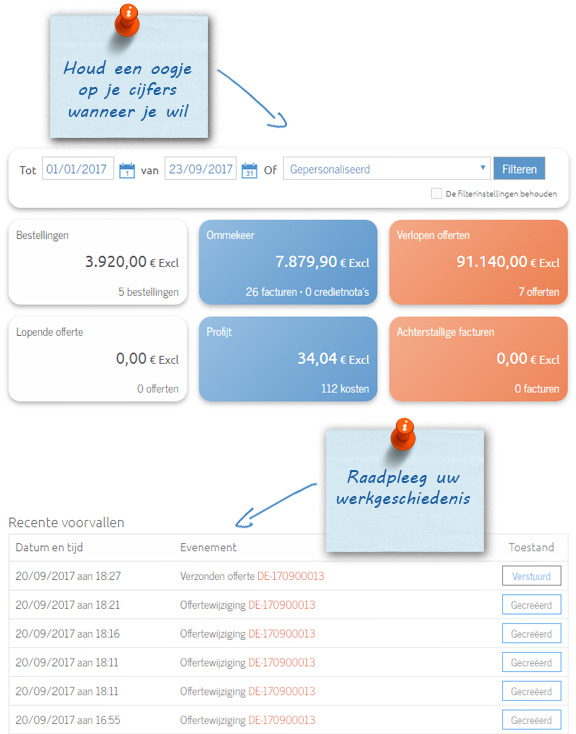Open the Achterstallige facturen card
The width and height of the screenshot is (576, 734).
[479, 359]
